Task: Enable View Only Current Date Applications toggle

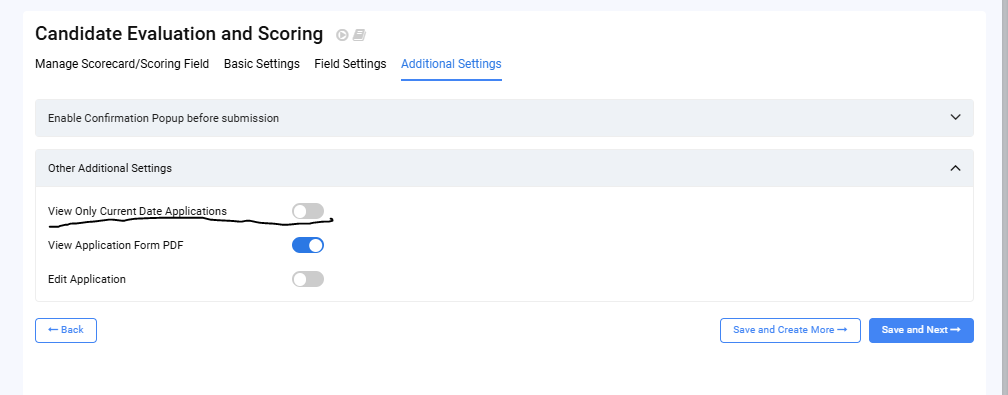Action: 308,211
